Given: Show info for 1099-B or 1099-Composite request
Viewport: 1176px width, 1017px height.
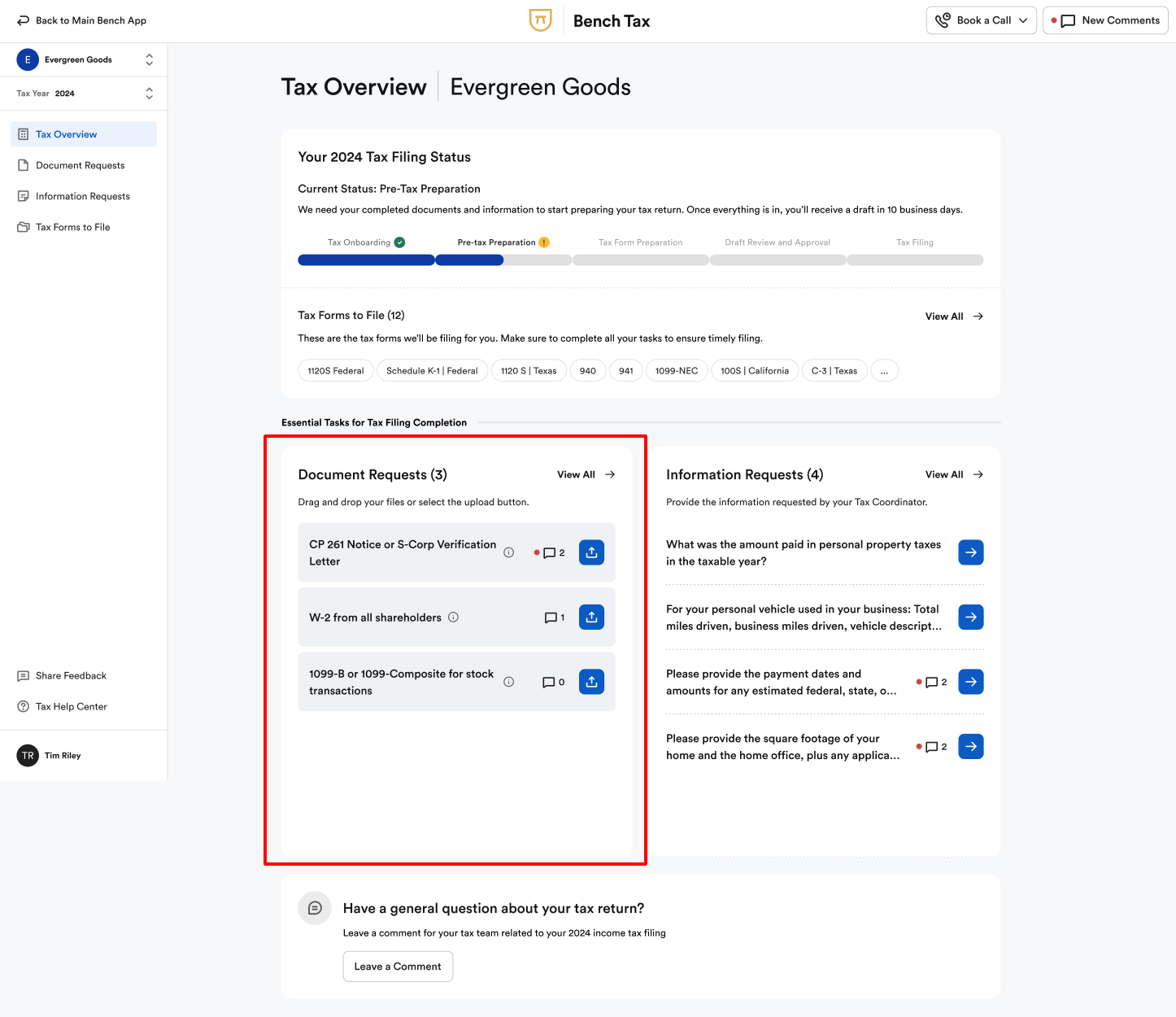Looking at the screenshot, I should (508, 682).
